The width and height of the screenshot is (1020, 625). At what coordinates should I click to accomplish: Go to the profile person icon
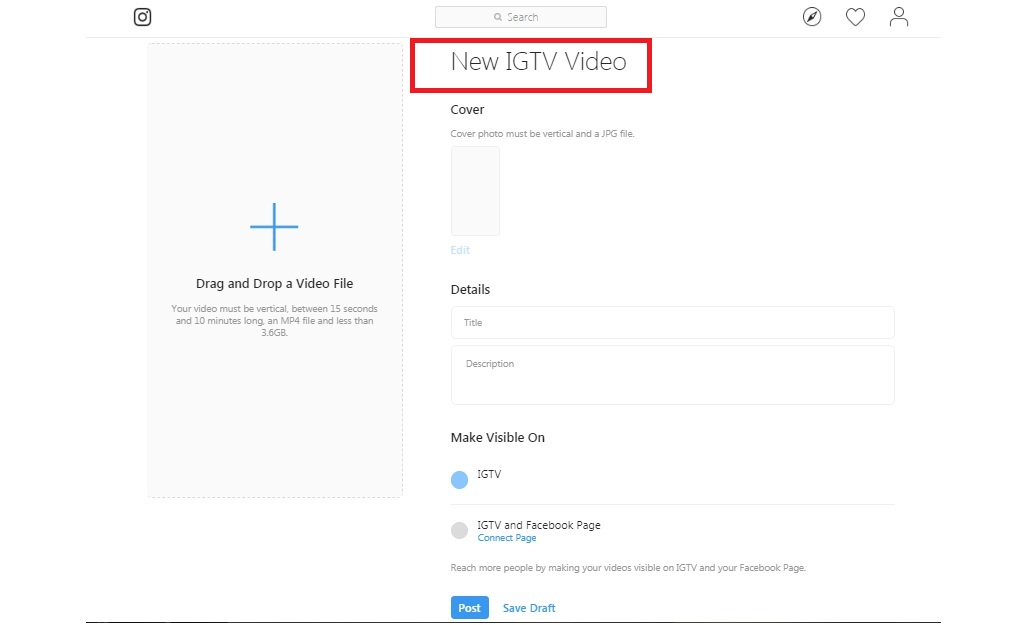[899, 17]
